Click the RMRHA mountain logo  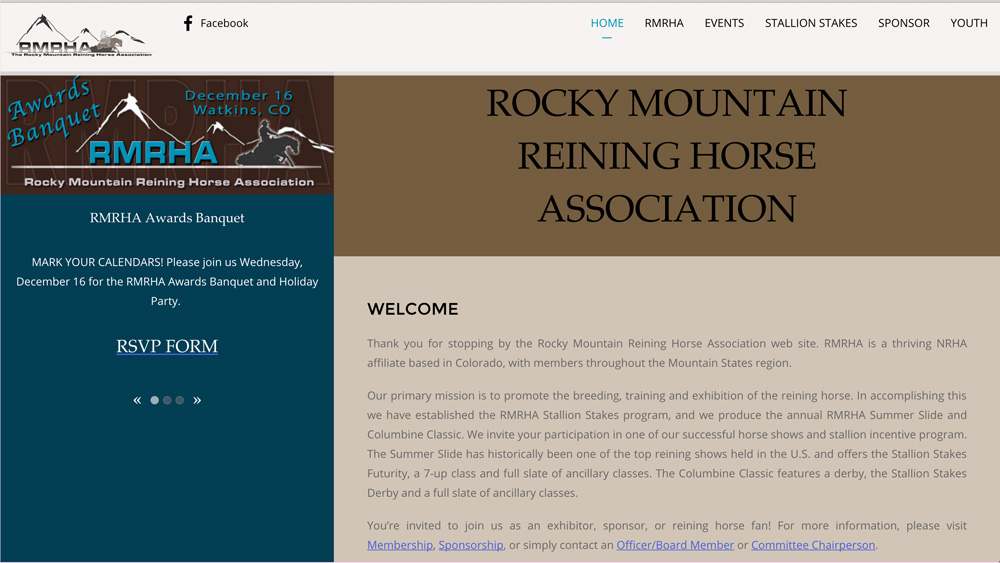80,36
